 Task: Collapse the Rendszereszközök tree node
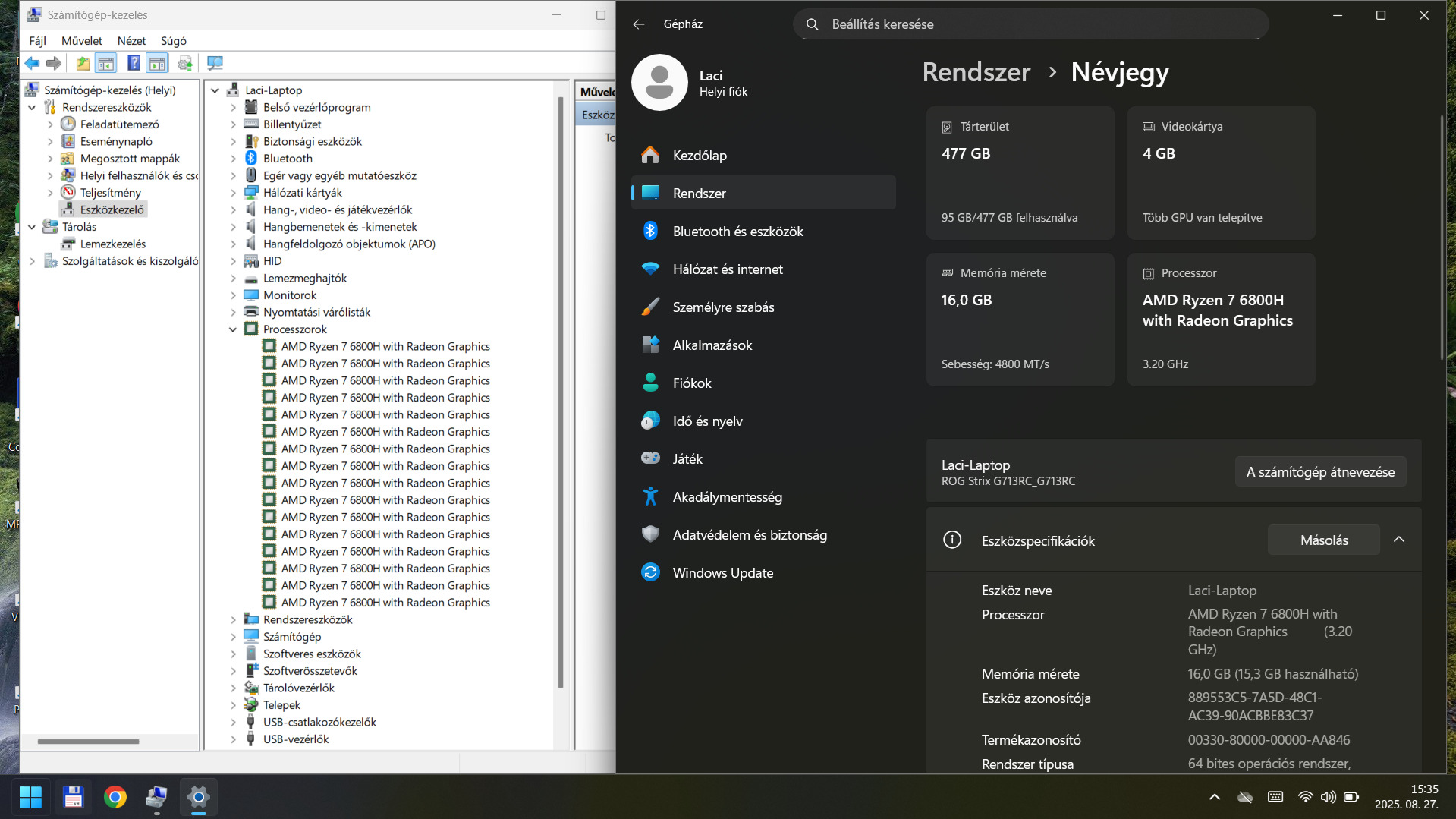[x=32, y=108]
